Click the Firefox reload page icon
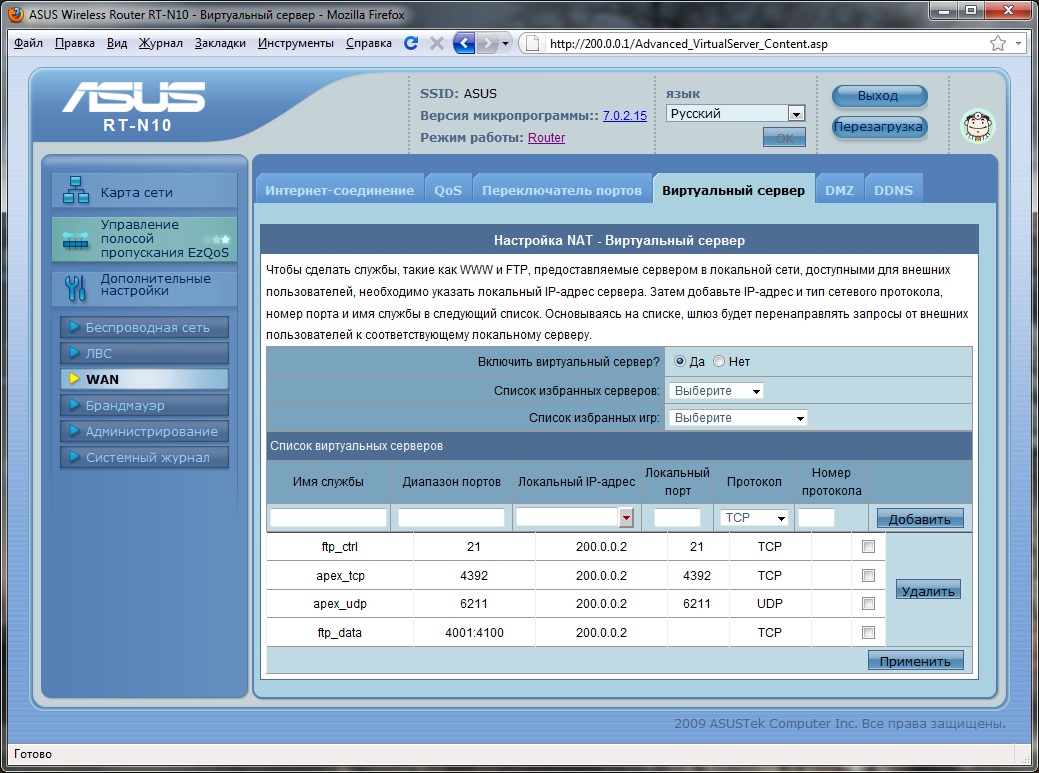 (411, 44)
